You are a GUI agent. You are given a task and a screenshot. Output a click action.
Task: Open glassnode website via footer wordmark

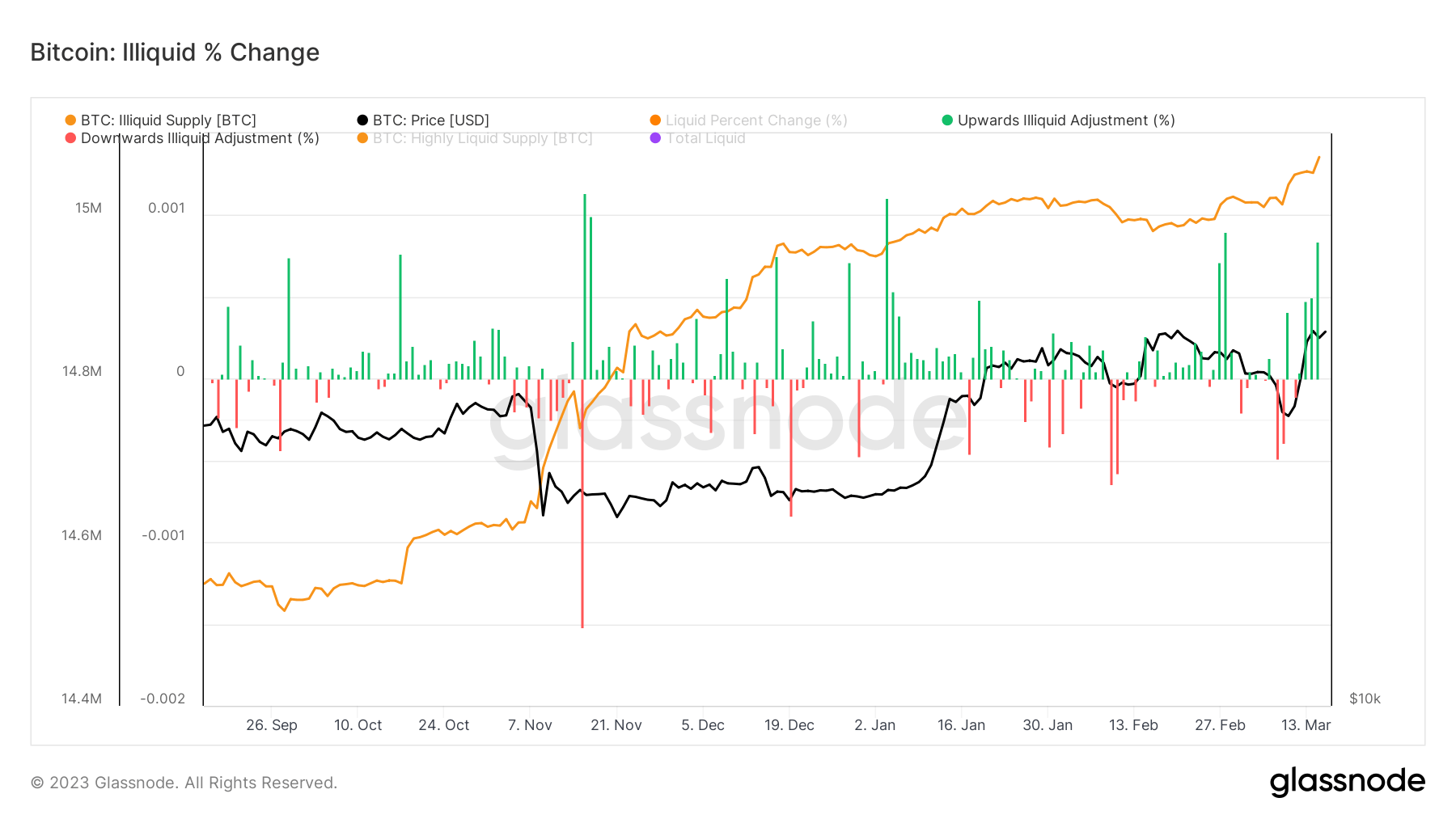coord(1348,781)
